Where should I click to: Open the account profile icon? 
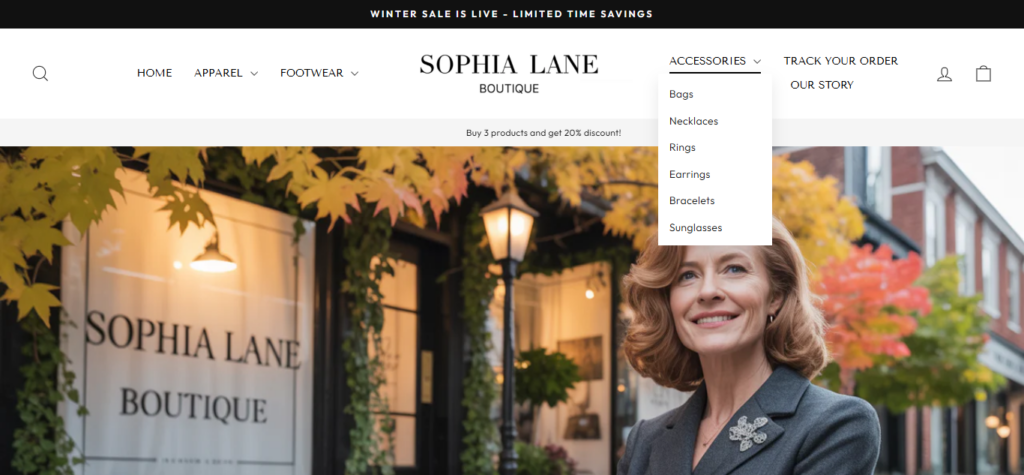pyautogui.click(x=944, y=74)
